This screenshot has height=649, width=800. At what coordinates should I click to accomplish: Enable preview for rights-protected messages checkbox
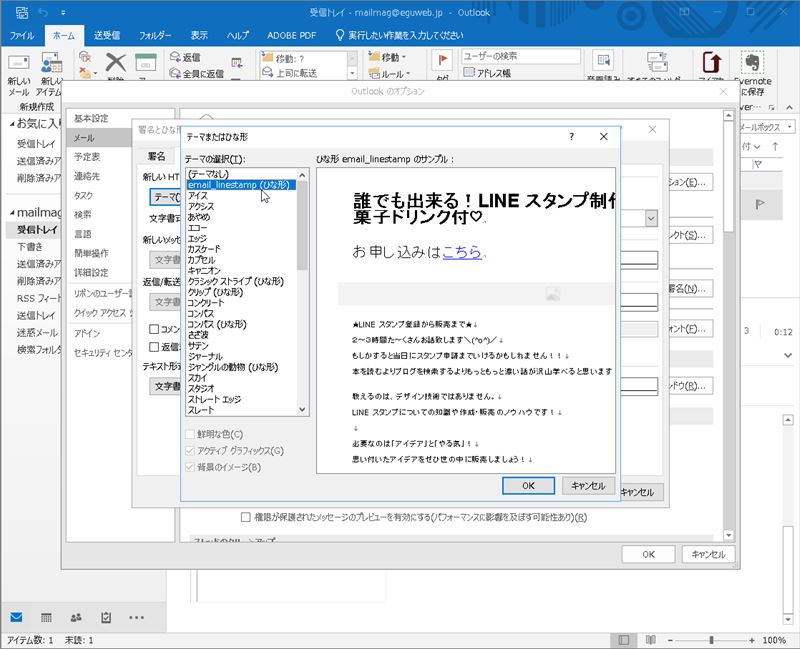tap(246, 517)
